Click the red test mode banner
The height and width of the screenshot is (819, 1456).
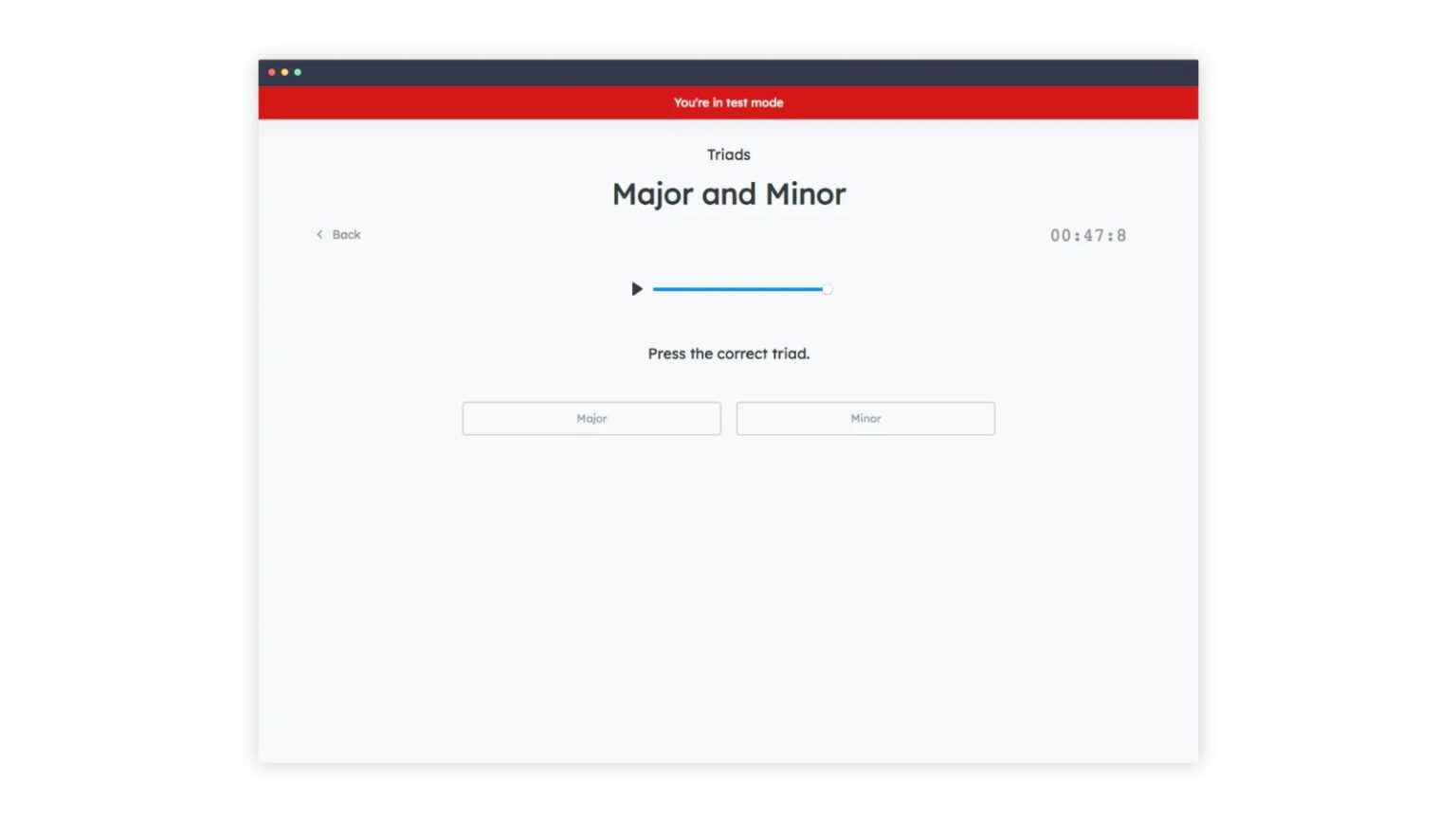pyautogui.click(x=728, y=102)
